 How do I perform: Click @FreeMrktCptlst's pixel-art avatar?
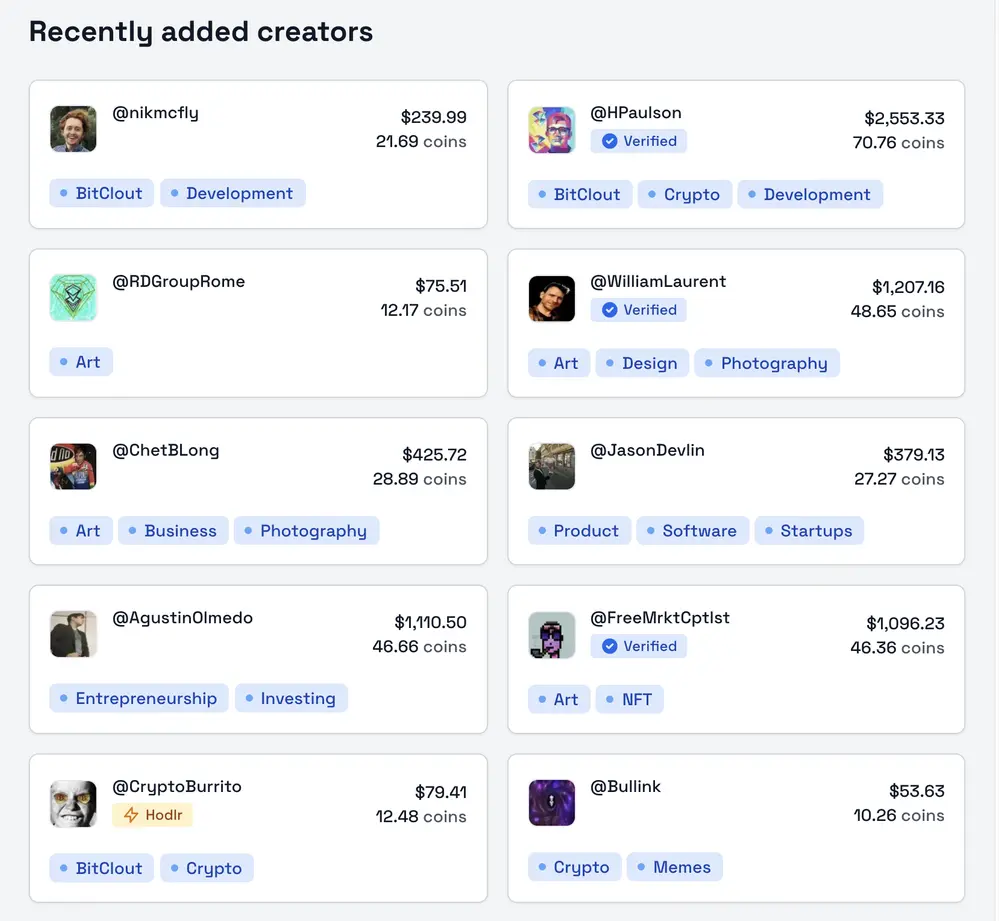[x=552, y=634]
